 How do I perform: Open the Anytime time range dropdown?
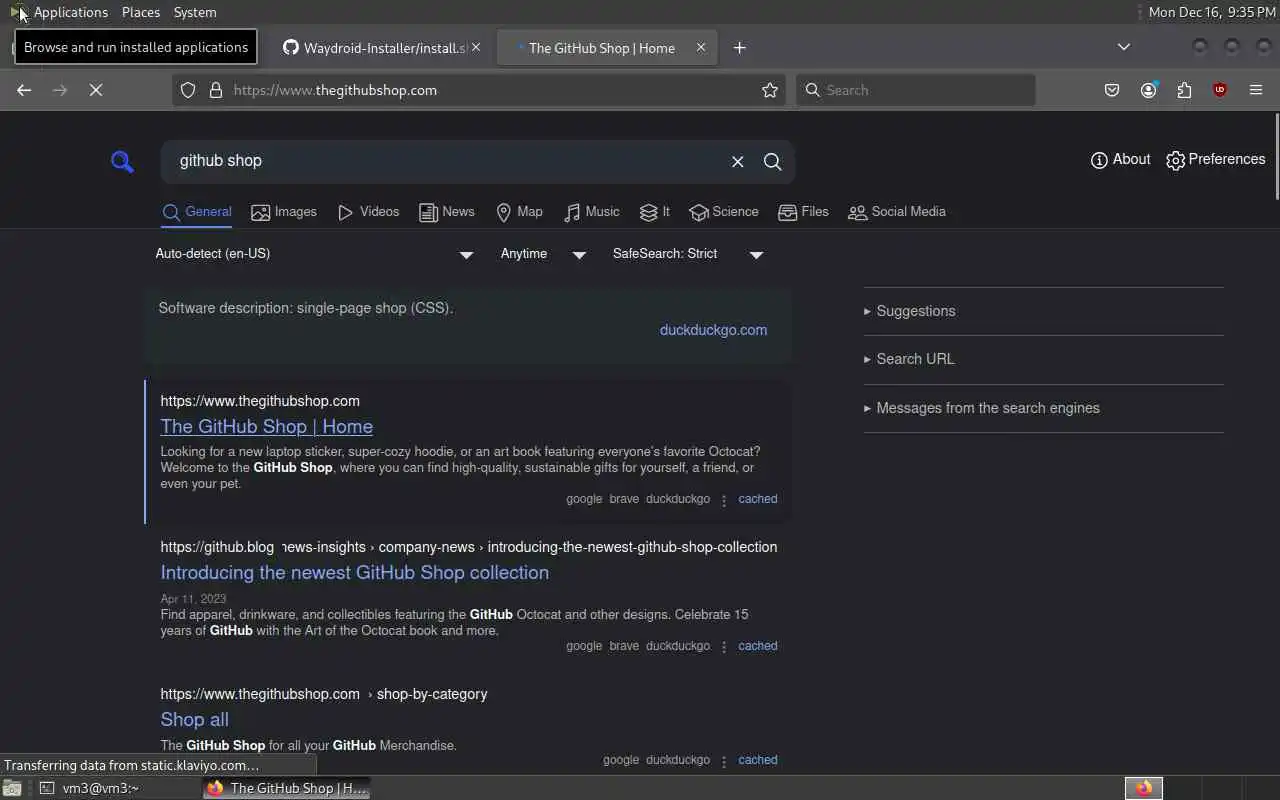[x=543, y=254]
